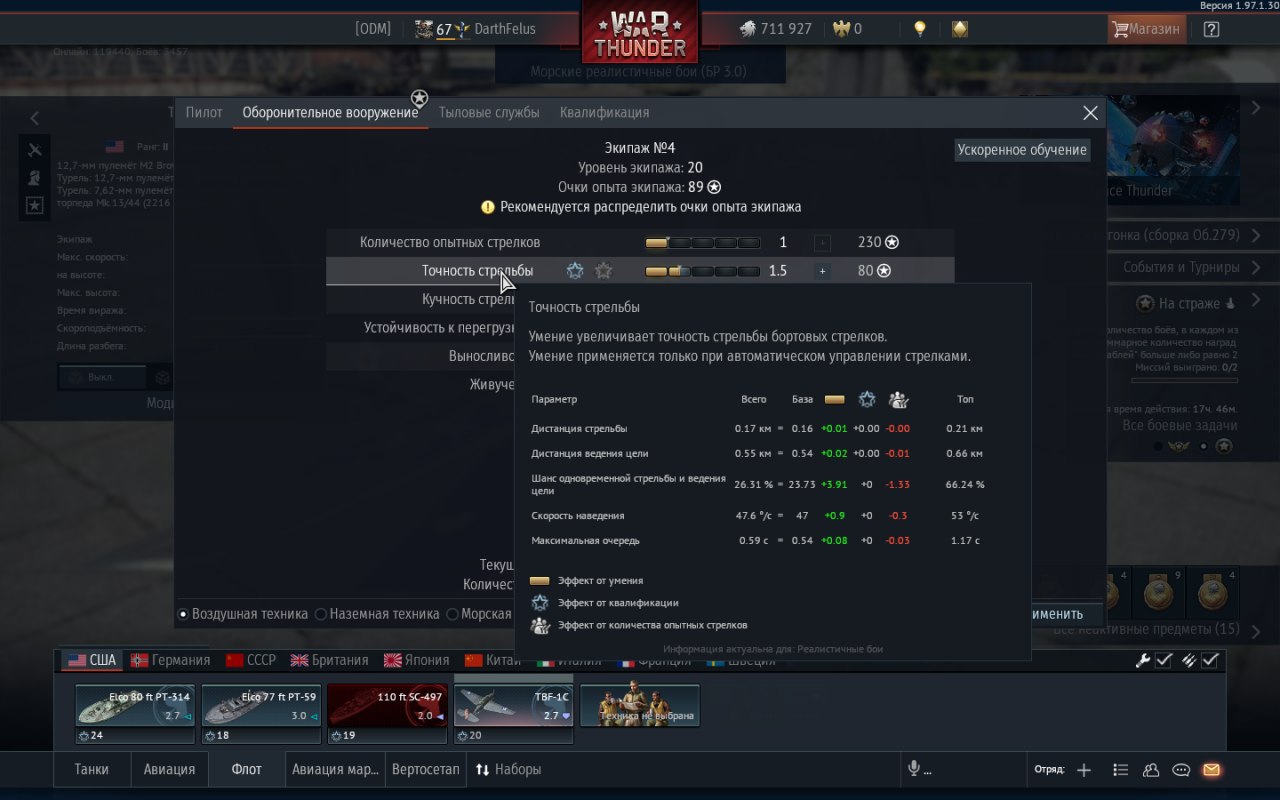Select the Наземная техника radio button
Viewport: 1280px width, 800px height.
(x=321, y=614)
